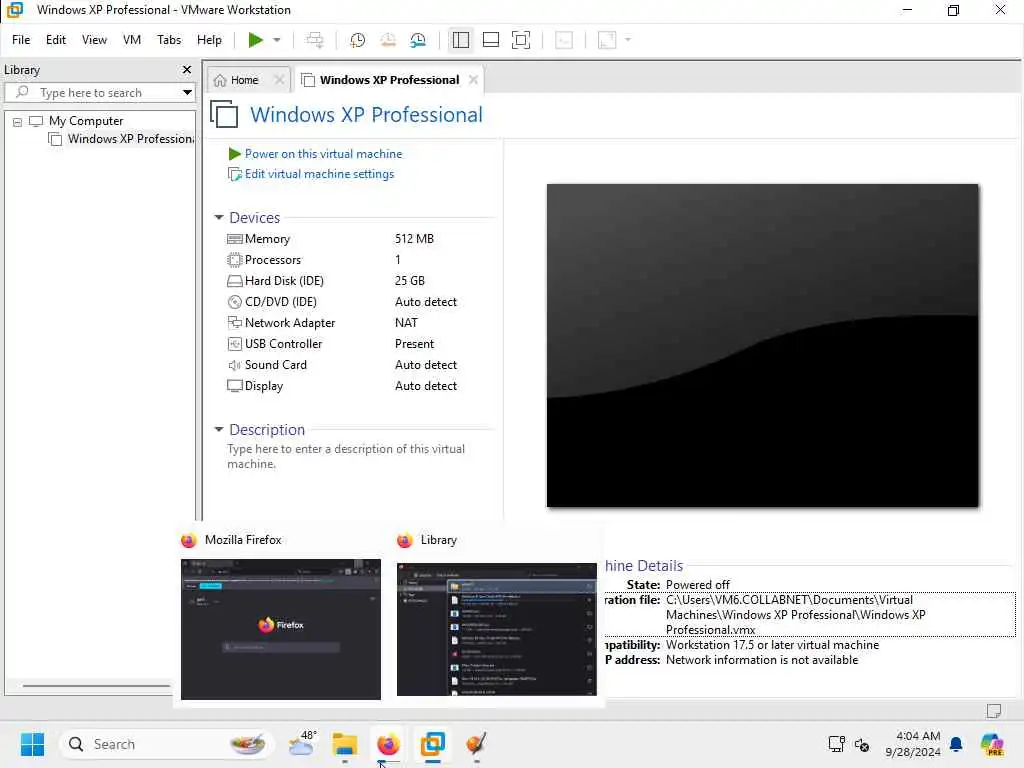Click the Revert to snapshot toolbar icon
Image resolution: width=1024 pixels, height=768 pixels.
pyautogui.click(x=388, y=40)
